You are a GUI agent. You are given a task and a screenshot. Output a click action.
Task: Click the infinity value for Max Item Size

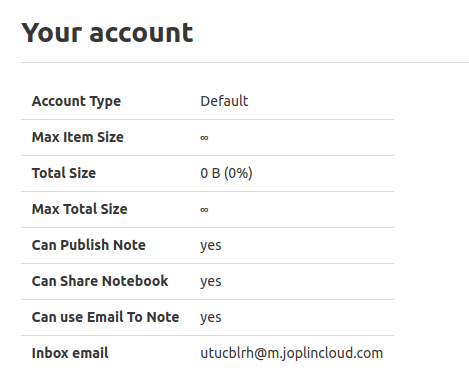204,138
